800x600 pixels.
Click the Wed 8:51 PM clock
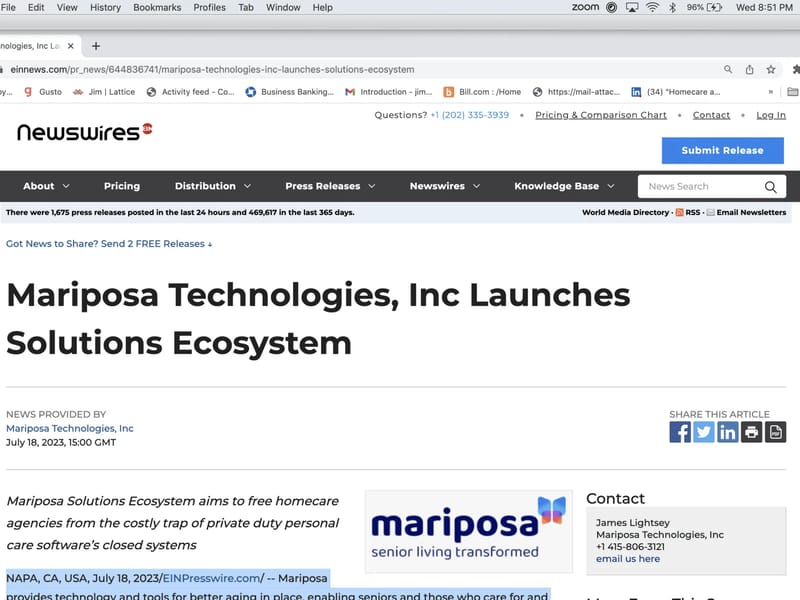764,7
